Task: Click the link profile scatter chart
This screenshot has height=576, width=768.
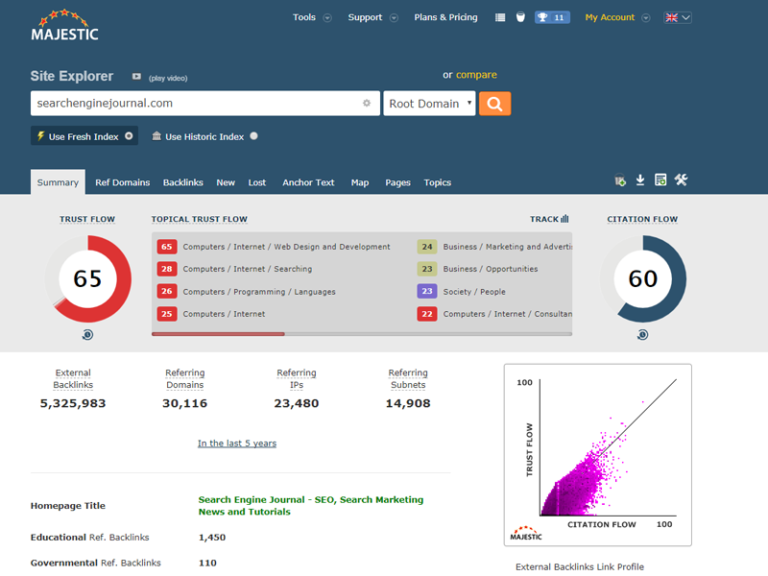Action: (598, 455)
